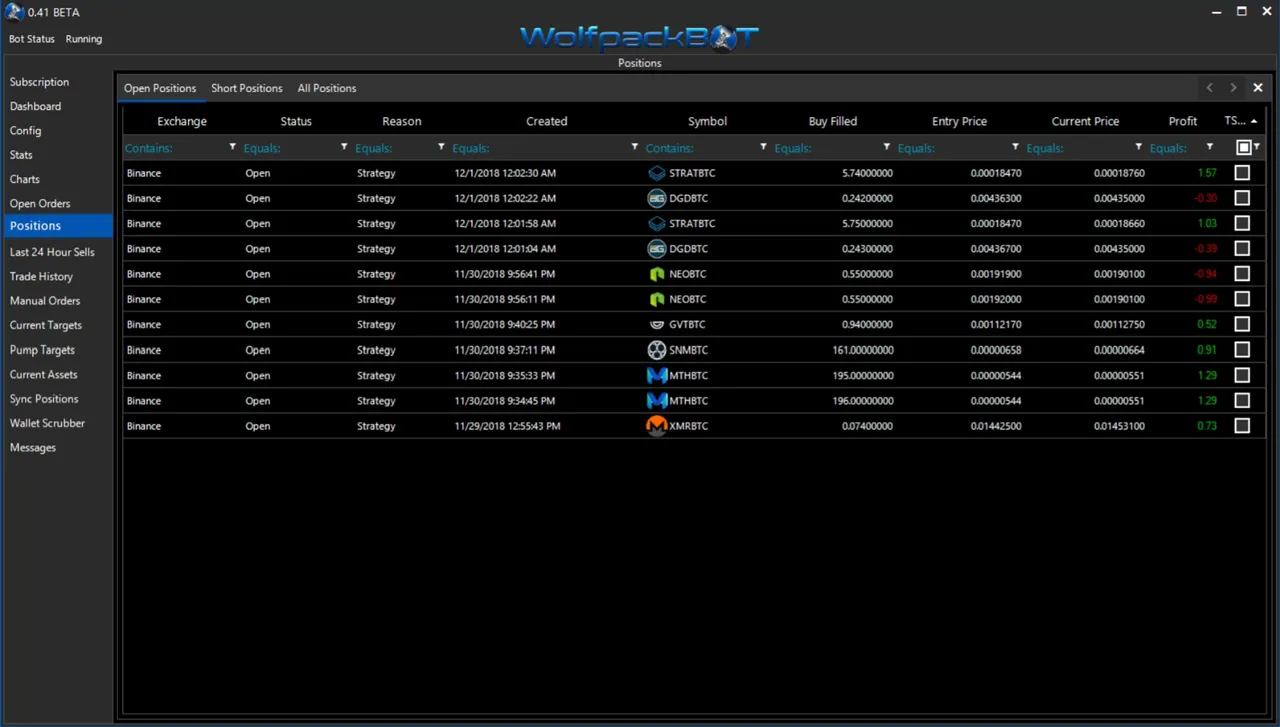
Task: Click the STRAT coin icon at 12:01:58 AM row
Action: pos(656,223)
